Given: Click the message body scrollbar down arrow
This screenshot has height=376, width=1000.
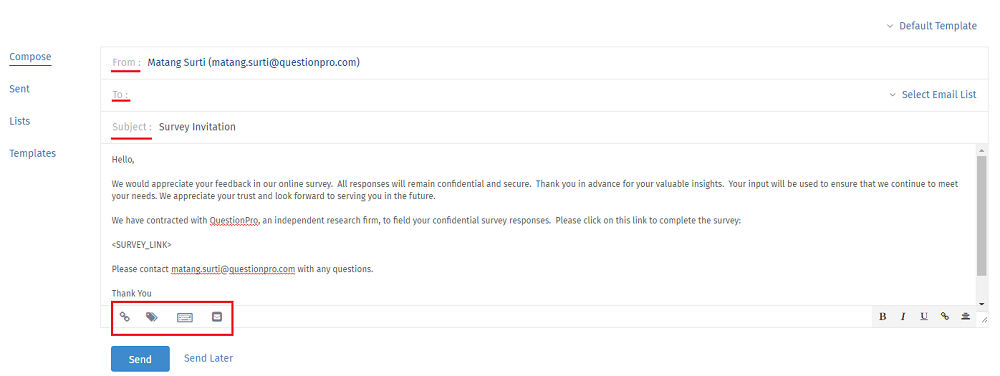Looking at the screenshot, I should [x=982, y=302].
